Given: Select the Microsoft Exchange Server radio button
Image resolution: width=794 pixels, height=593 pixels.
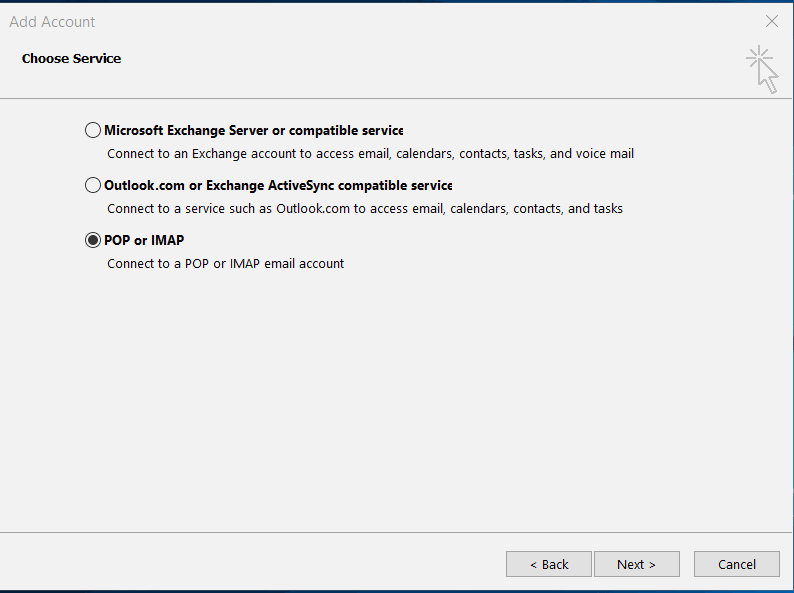Looking at the screenshot, I should coord(93,130).
